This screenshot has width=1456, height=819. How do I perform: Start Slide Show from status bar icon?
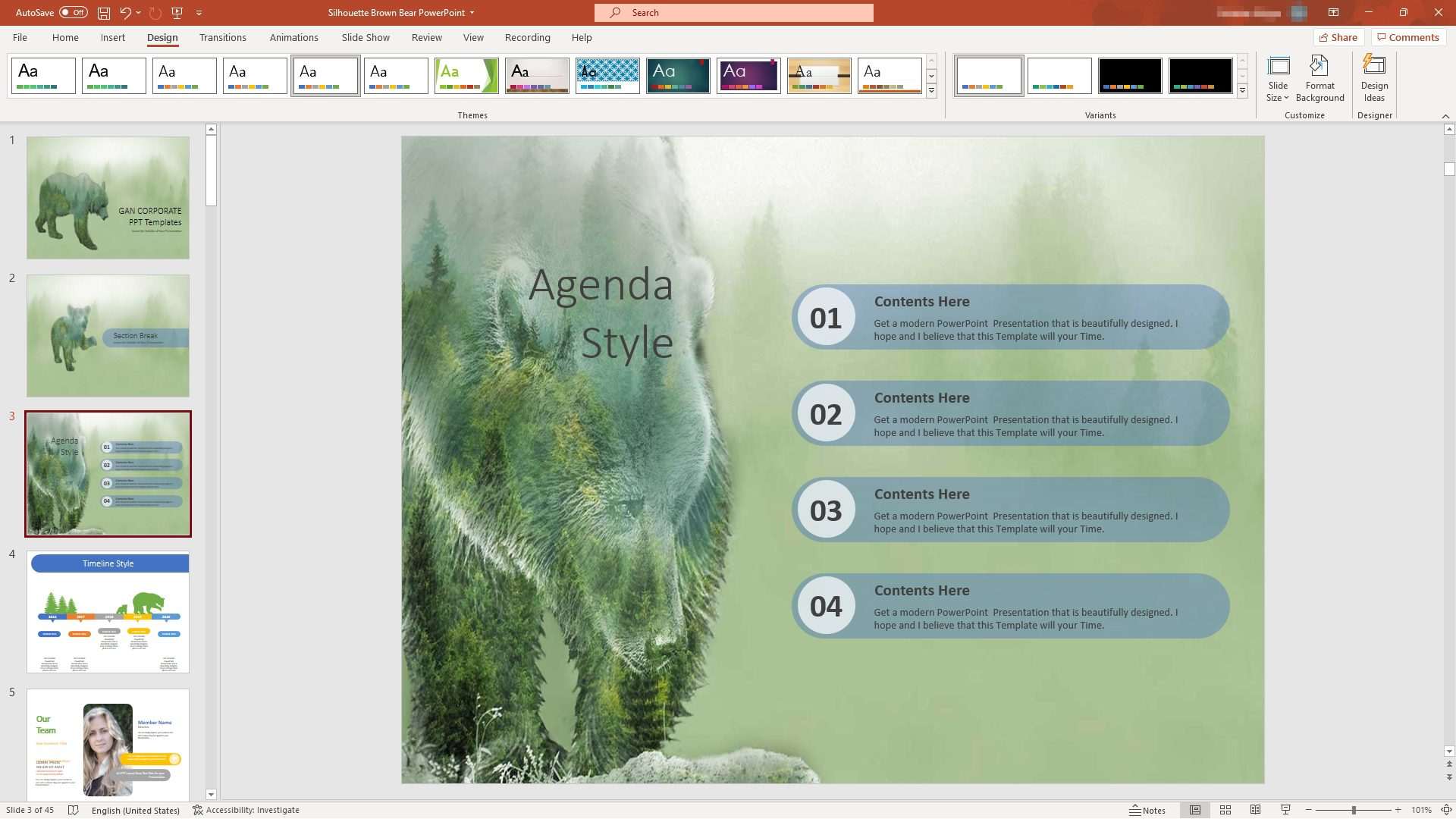[1285, 810]
